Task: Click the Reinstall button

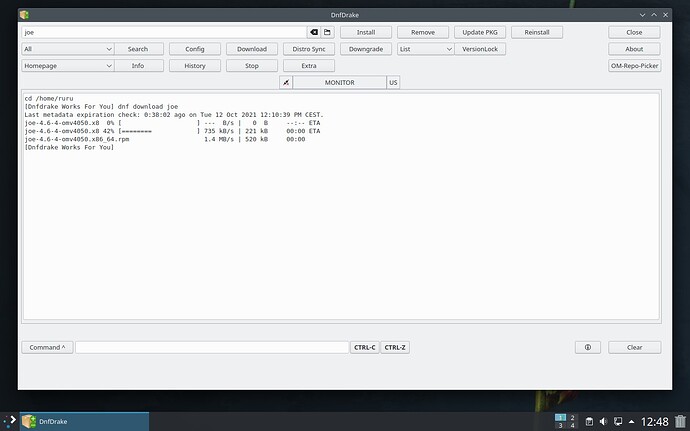Action: [x=537, y=32]
